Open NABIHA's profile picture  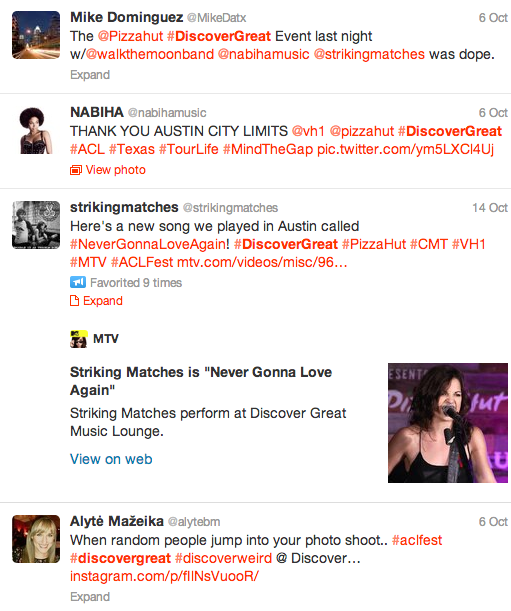[36, 130]
